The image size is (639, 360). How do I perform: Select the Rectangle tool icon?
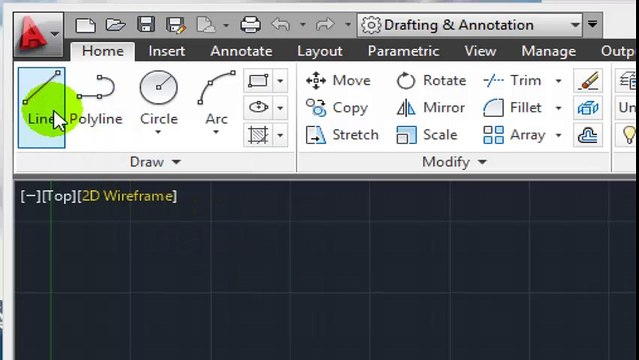258,80
